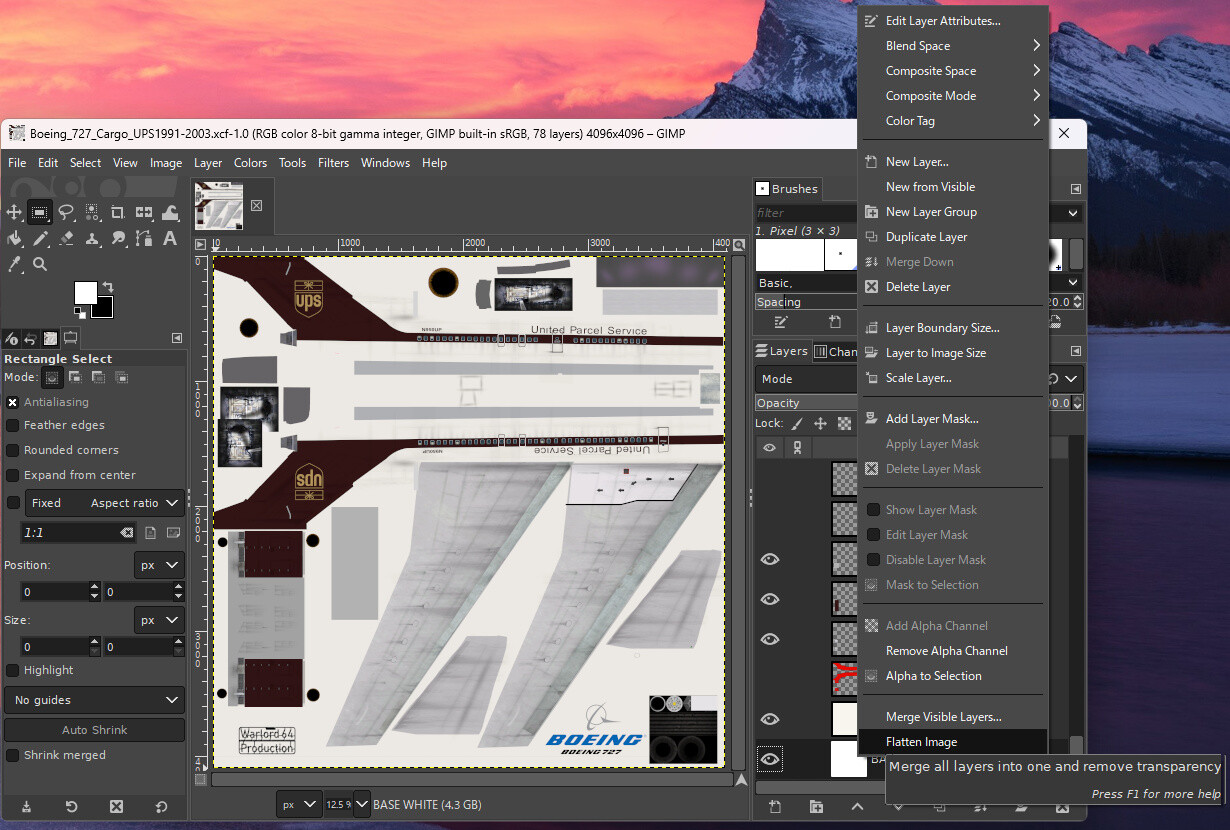Viewport: 1230px width, 830px height.
Task: Open the Colors menu
Action: click(x=250, y=163)
